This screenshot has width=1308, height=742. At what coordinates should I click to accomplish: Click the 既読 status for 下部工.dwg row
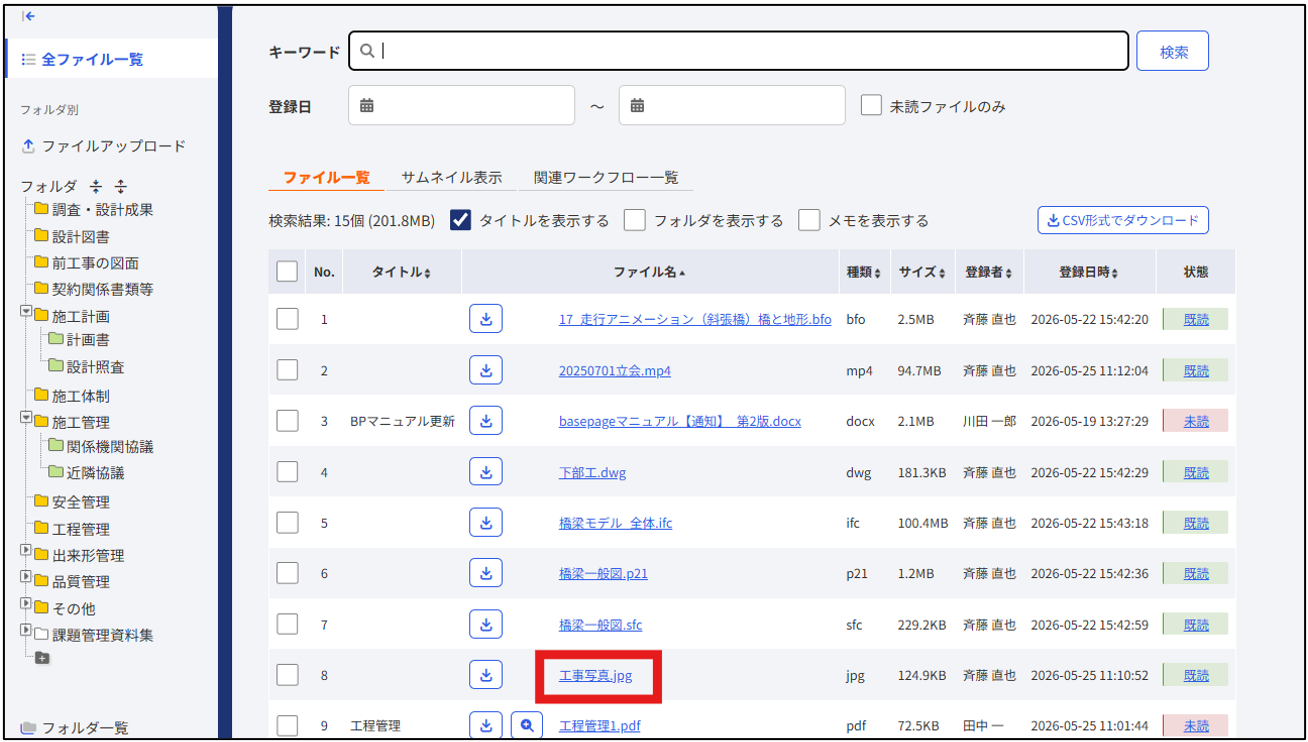pos(1196,472)
